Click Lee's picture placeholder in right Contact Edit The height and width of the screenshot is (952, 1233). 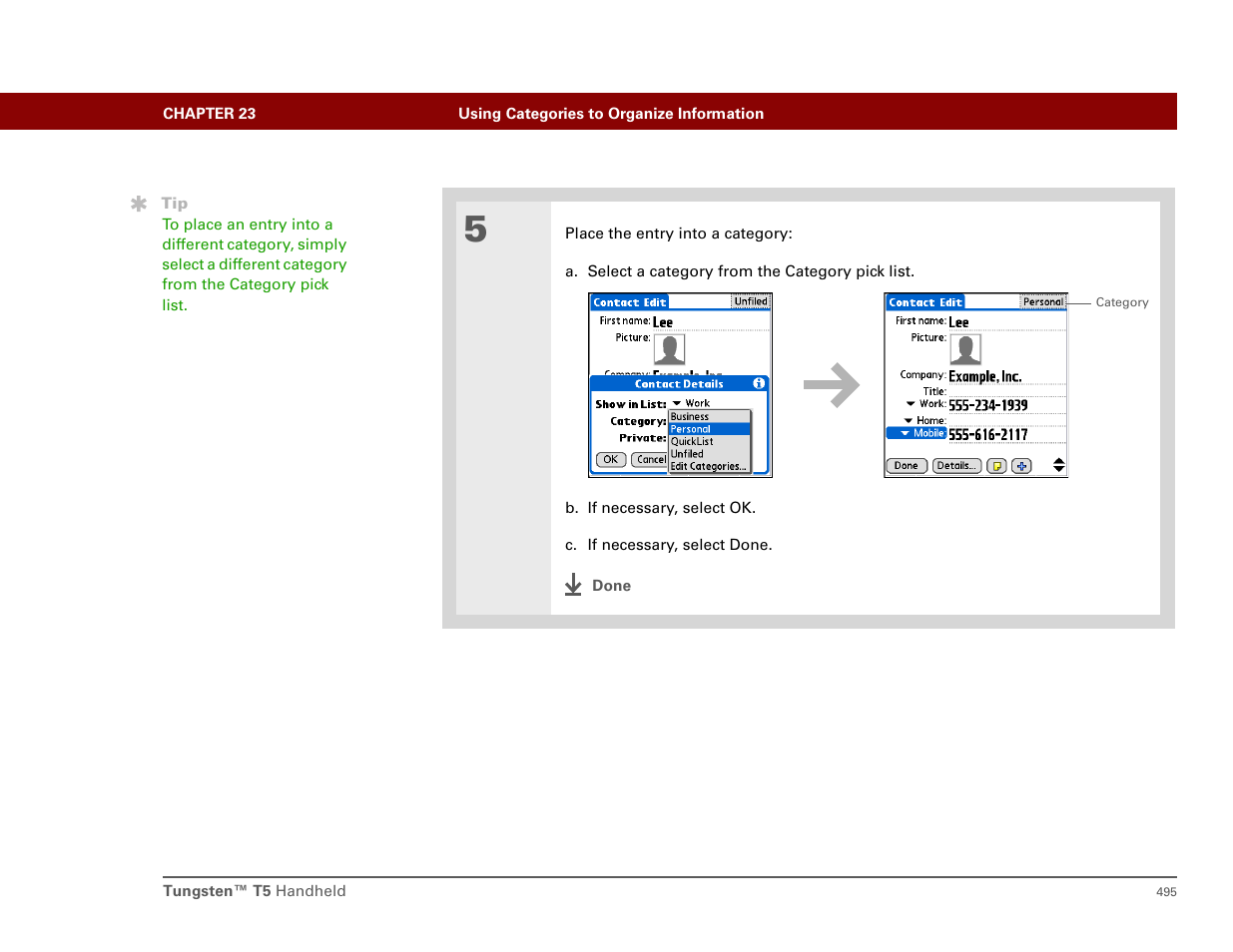[965, 349]
